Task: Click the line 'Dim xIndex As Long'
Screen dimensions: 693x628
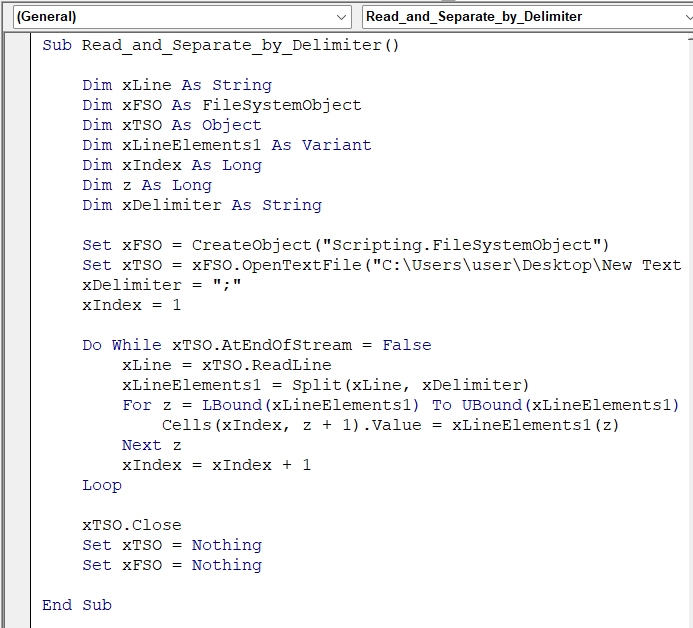Action: click(172, 165)
